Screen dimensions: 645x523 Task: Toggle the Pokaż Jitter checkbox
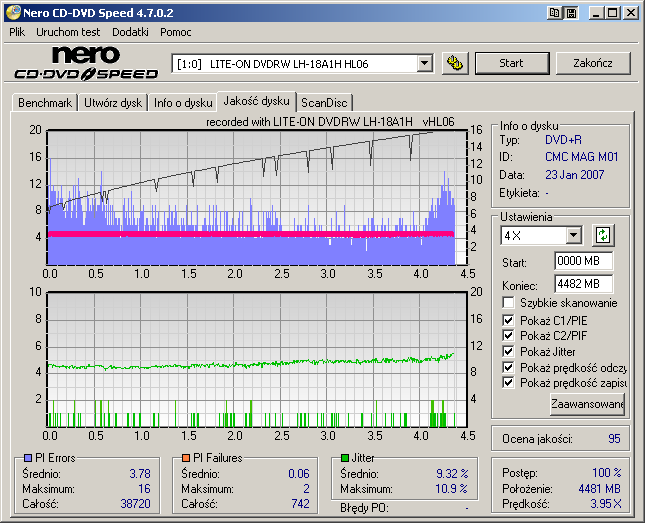(508, 351)
